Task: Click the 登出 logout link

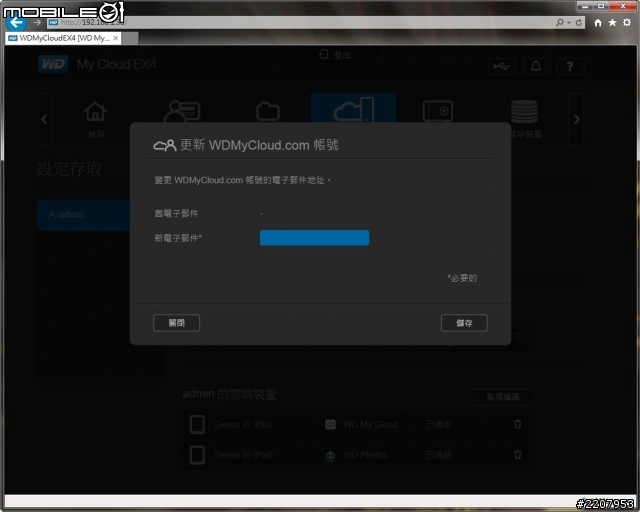Action: point(336,55)
